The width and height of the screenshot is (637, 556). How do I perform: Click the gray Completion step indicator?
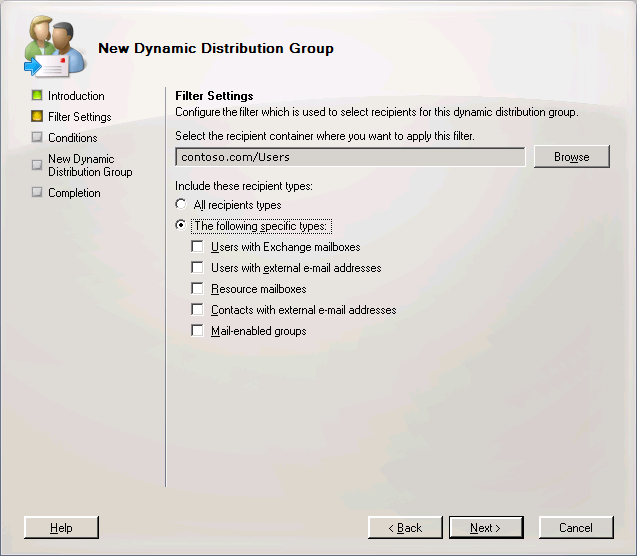coord(37,192)
